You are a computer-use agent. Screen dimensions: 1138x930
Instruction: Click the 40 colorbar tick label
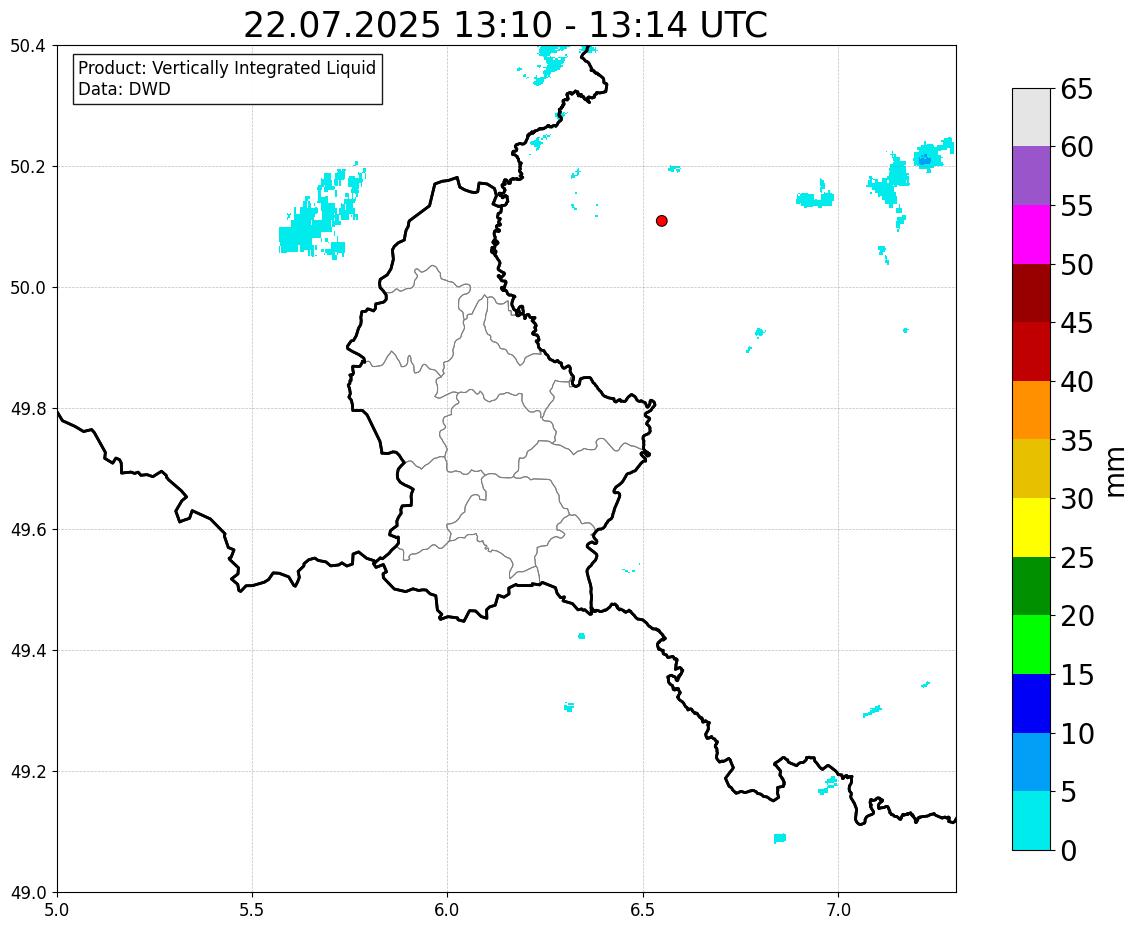tap(1077, 382)
